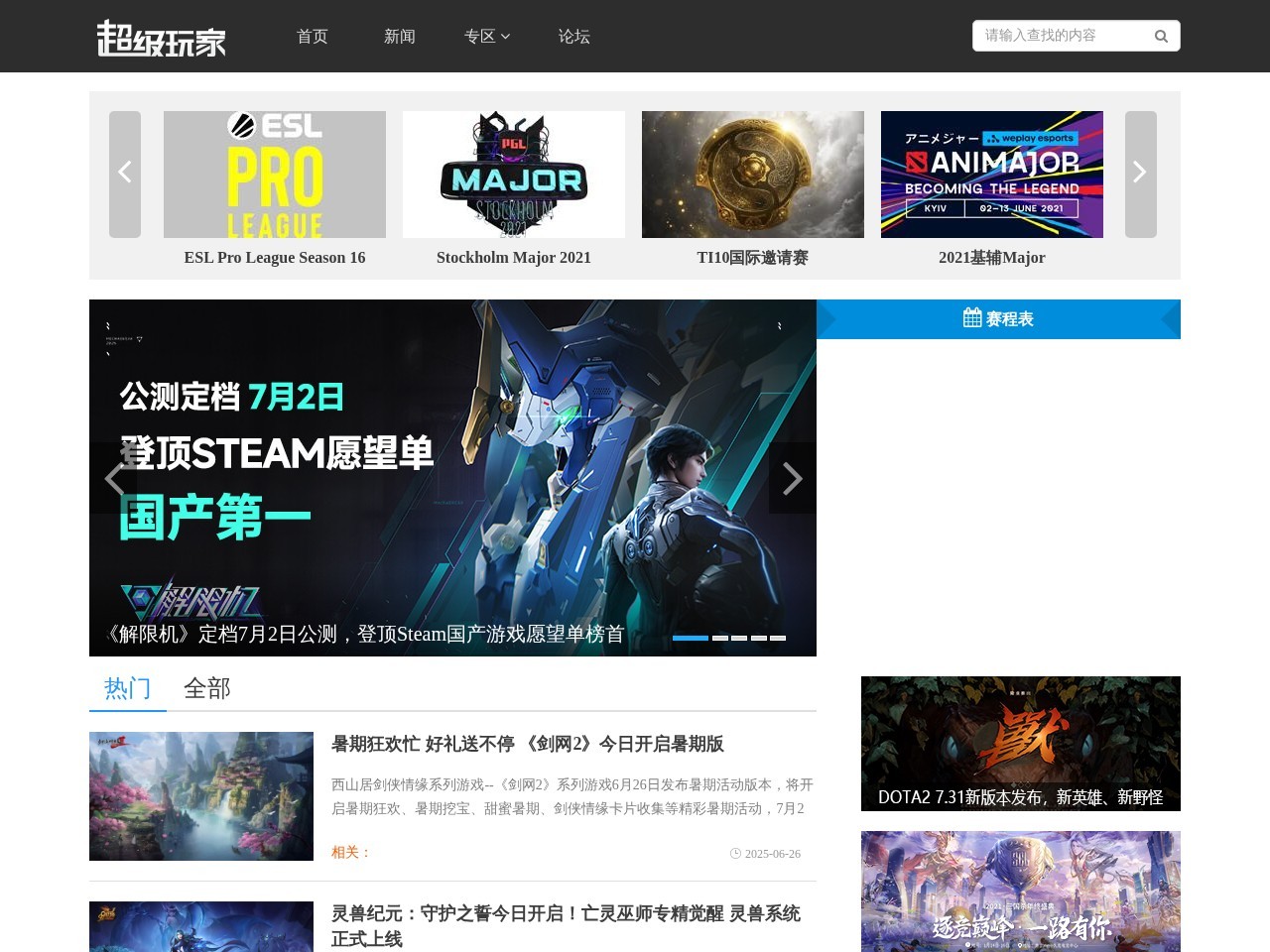The height and width of the screenshot is (952, 1270).
Task: Open the 剑网2 暑期版 article title
Action: coord(528,744)
